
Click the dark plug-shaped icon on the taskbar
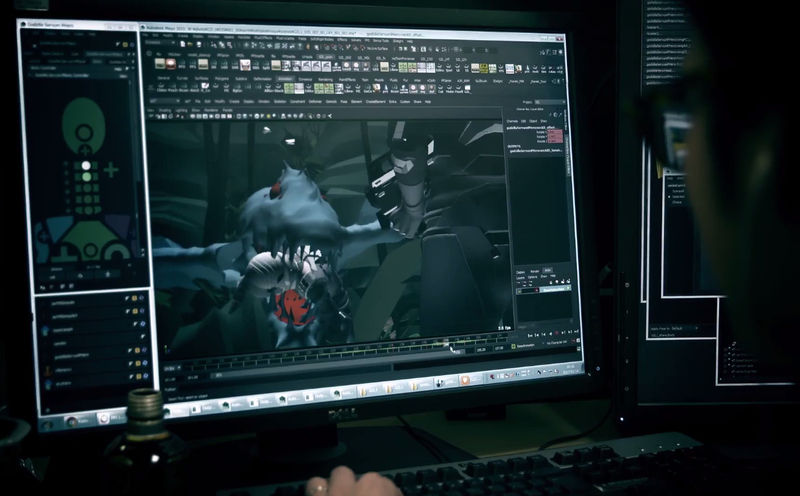pos(440,382)
